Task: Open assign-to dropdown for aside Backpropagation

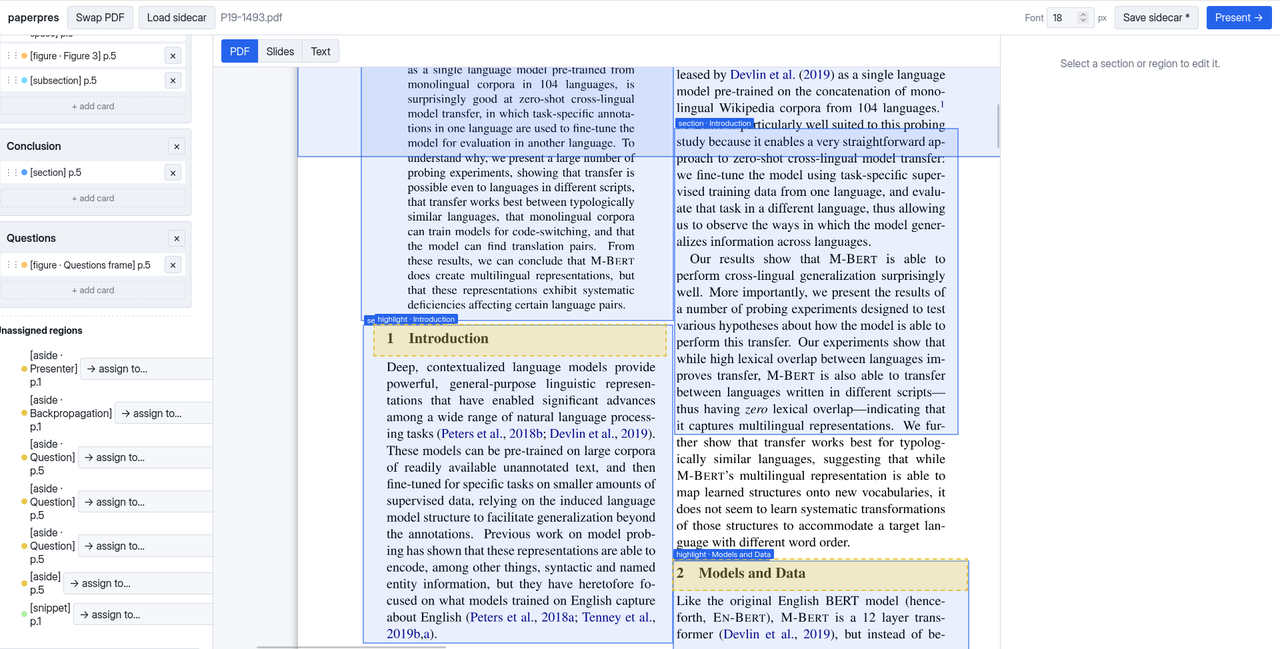Action: (164, 413)
